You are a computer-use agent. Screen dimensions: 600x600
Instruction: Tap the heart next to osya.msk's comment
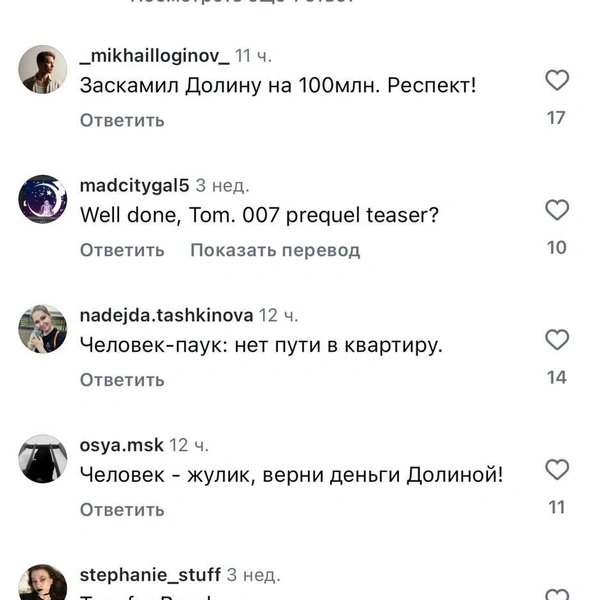(x=556, y=469)
